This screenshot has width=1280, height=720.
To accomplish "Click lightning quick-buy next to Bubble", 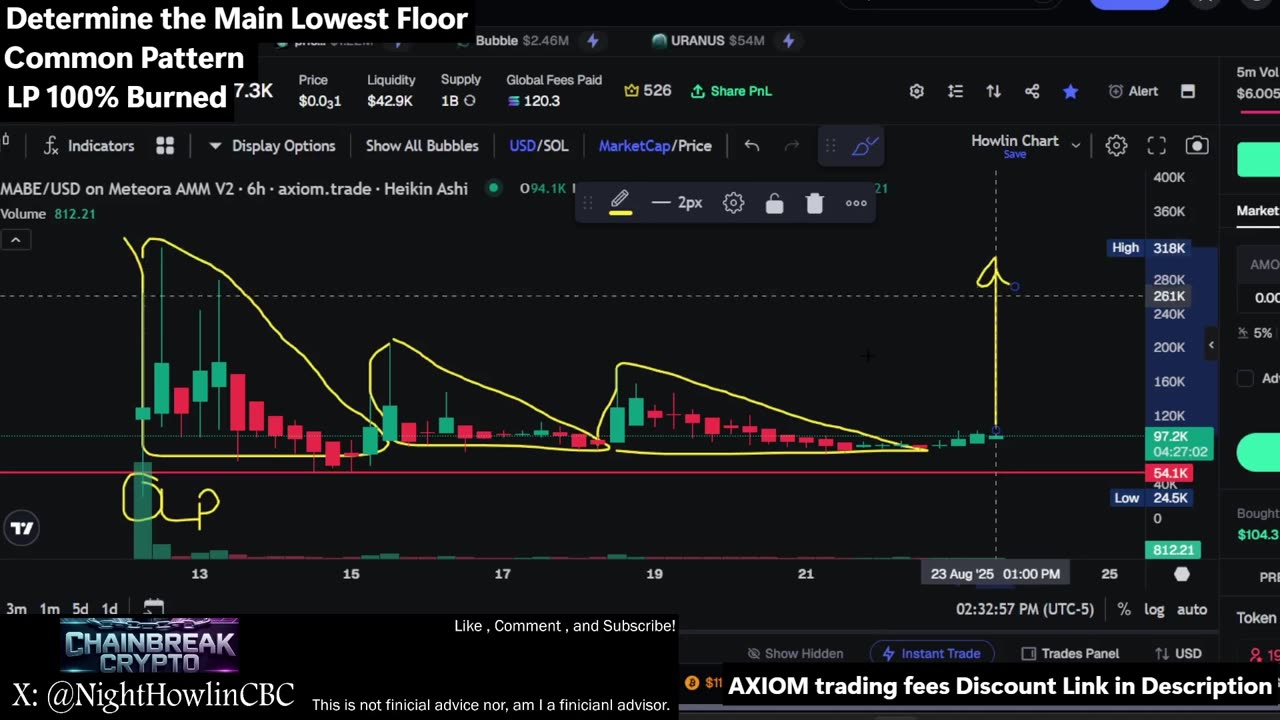I will pos(592,41).
